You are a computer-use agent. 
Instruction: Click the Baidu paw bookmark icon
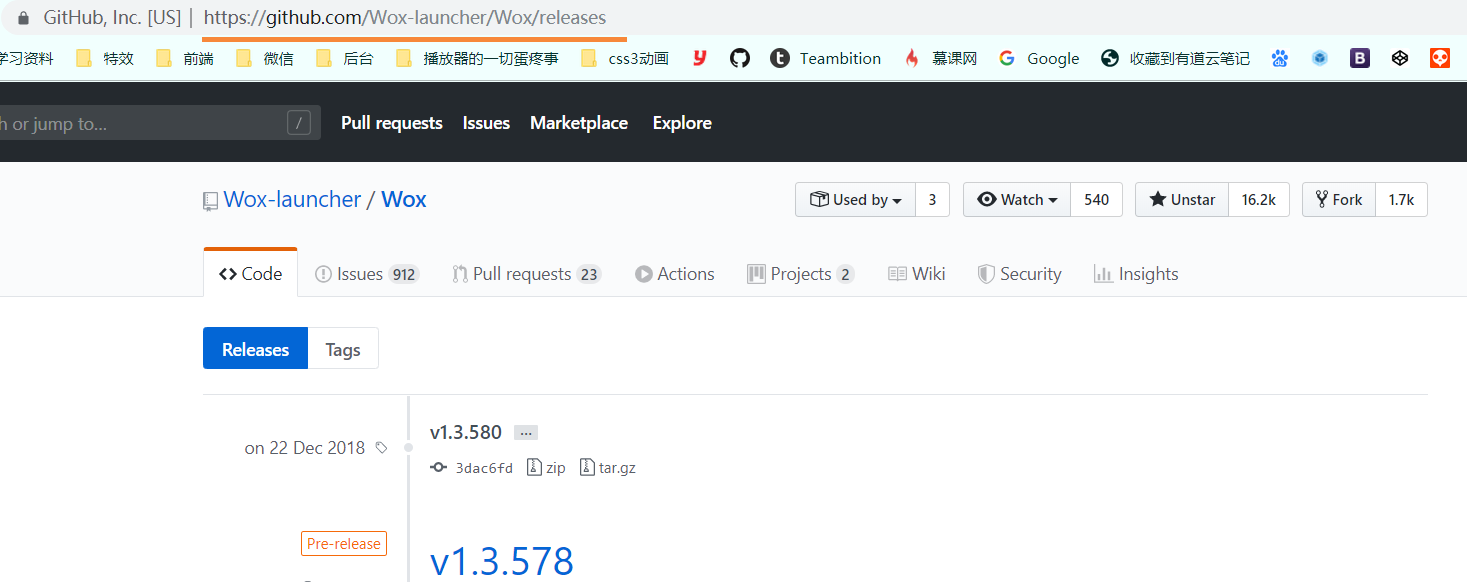(1279, 58)
